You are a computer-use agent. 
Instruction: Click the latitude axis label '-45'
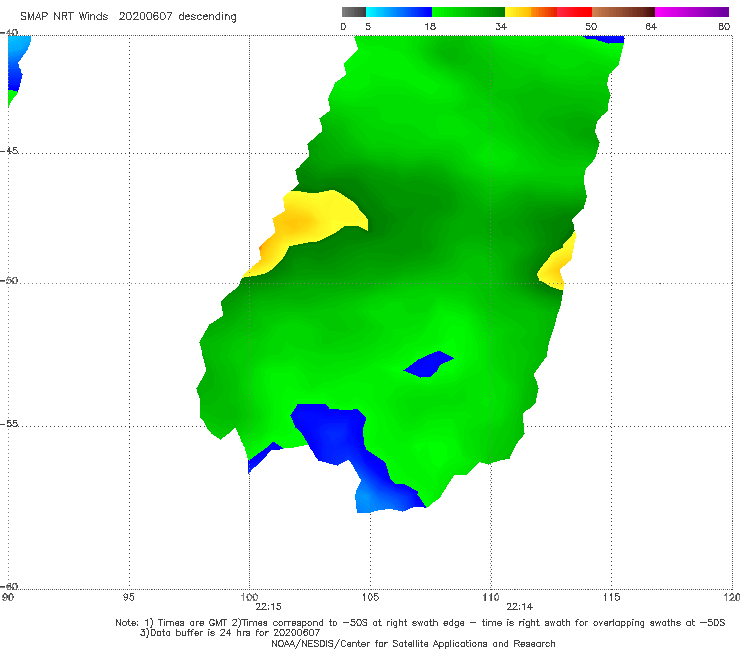(x=9, y=151)
